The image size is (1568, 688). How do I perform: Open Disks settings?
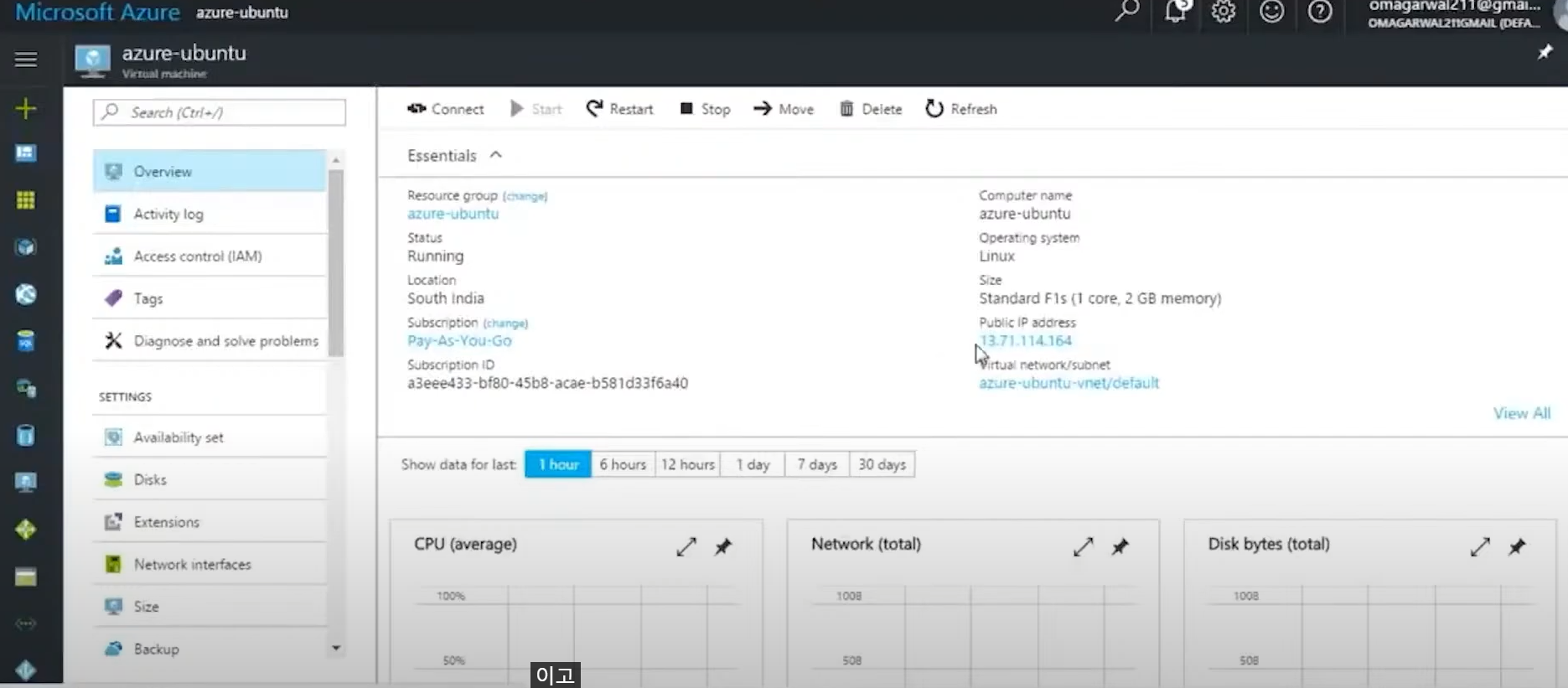[210, 479]
